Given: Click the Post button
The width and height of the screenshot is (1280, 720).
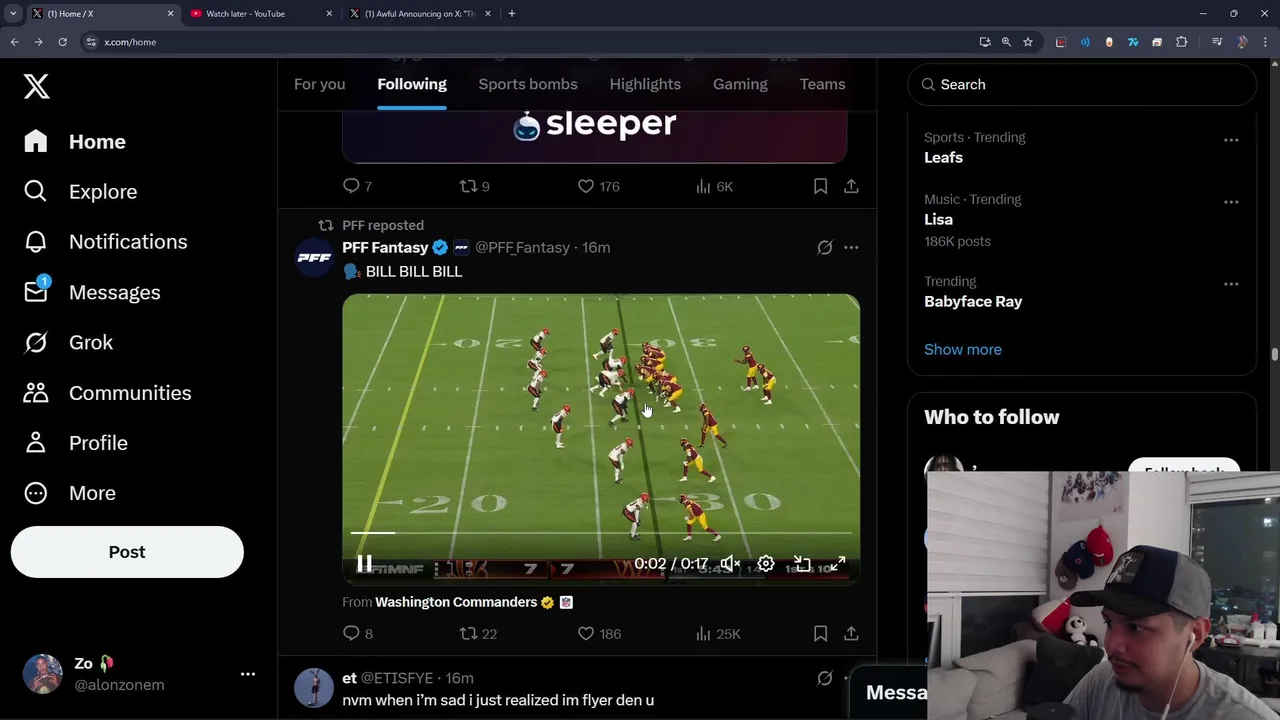Looking at the screenshot, I should (x=127, y=552).
